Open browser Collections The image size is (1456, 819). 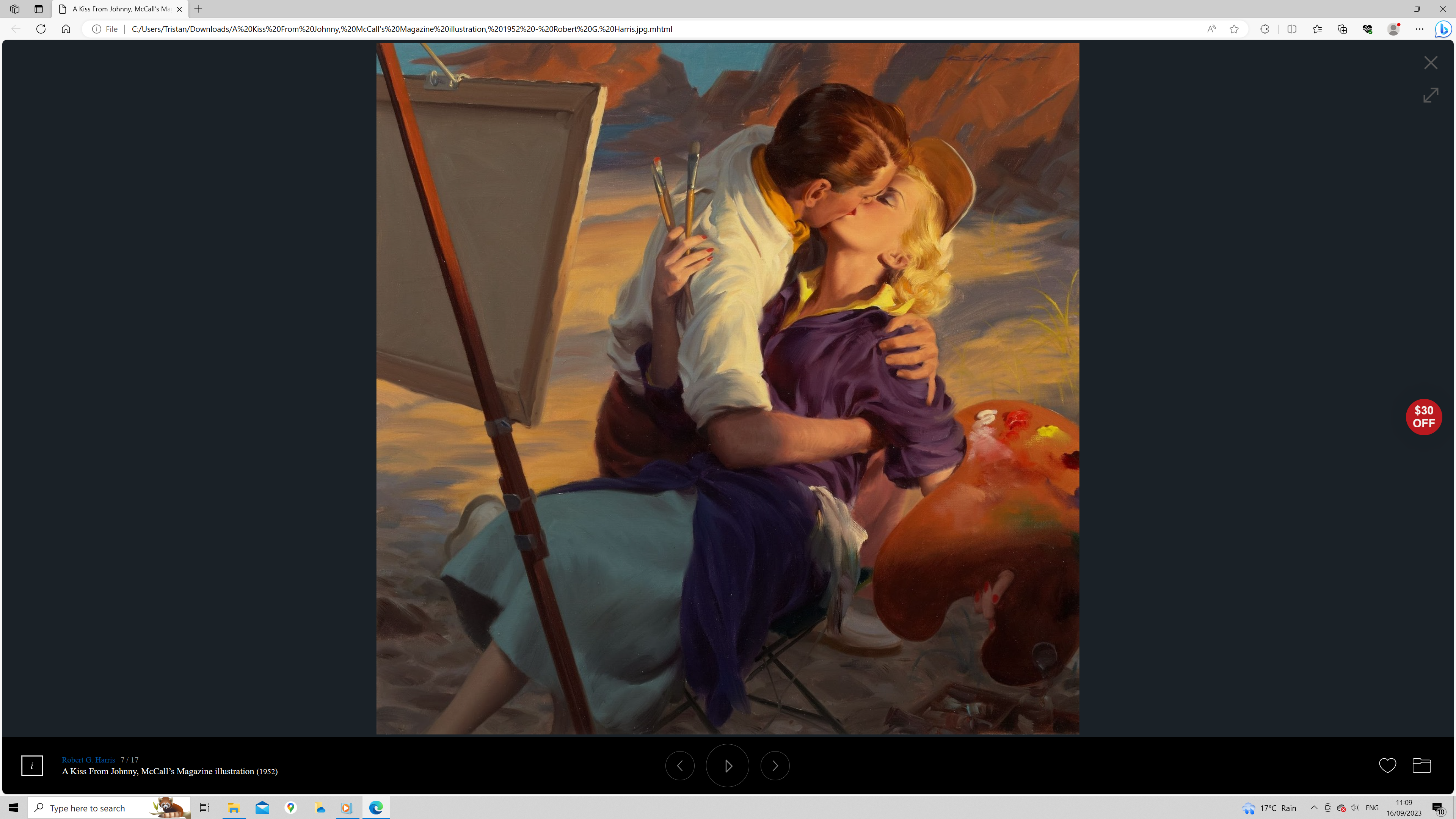click(x=1342, y=29)
